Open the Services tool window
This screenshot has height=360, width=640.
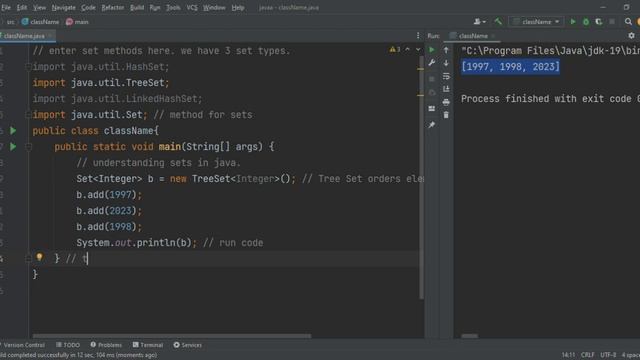pyautogui.click(x=187, y=345)
